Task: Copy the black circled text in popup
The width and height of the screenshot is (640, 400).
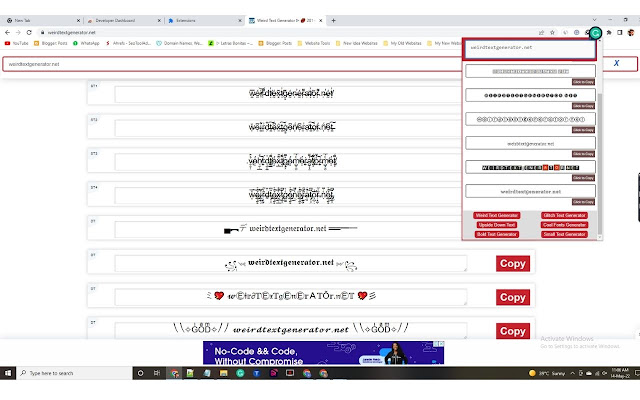Action: point(583,106)
